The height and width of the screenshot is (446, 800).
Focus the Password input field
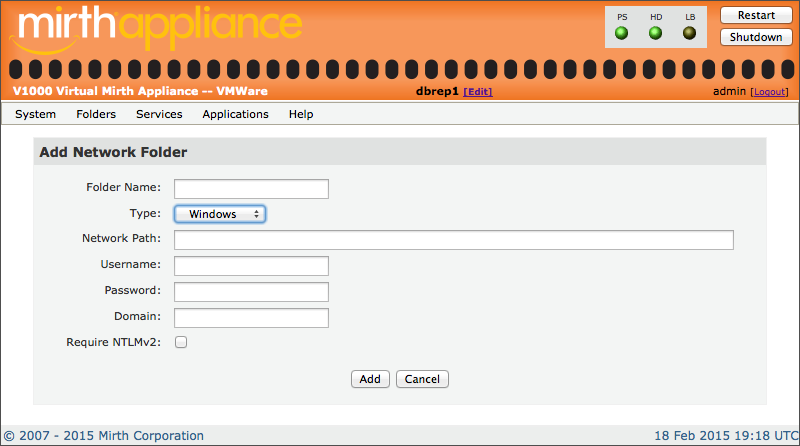click(252, 292)
